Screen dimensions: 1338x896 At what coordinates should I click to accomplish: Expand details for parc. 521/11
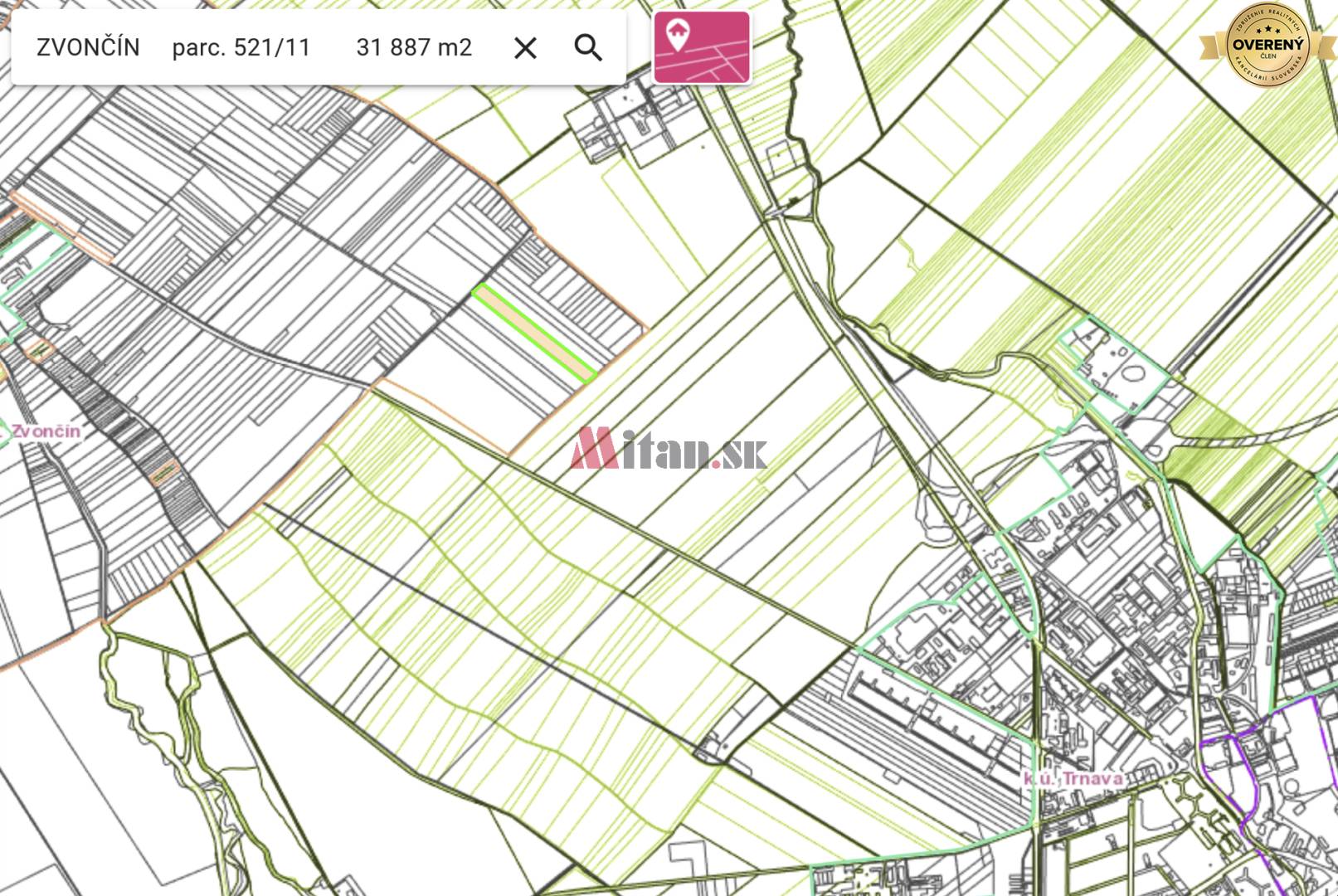click(240, 48)
